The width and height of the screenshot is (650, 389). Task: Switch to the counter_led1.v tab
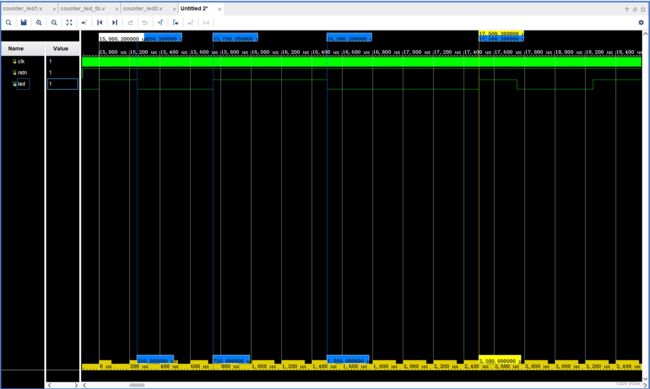tap(23, 8)
